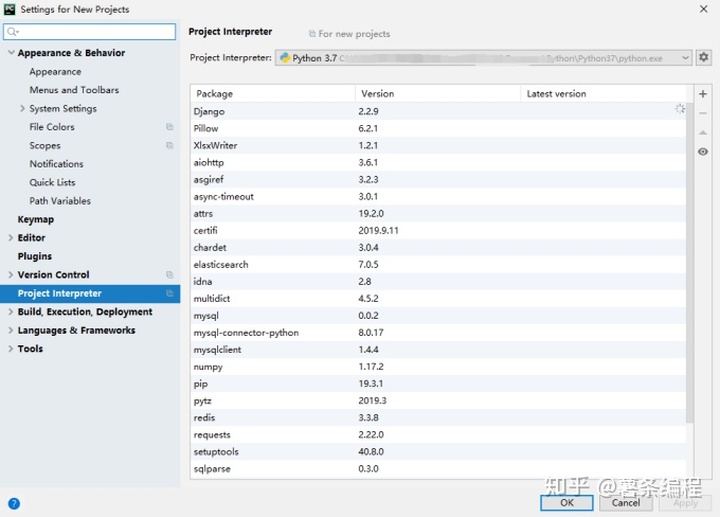
Task: Click the minus icon to uninstall package
Action: 703,113
